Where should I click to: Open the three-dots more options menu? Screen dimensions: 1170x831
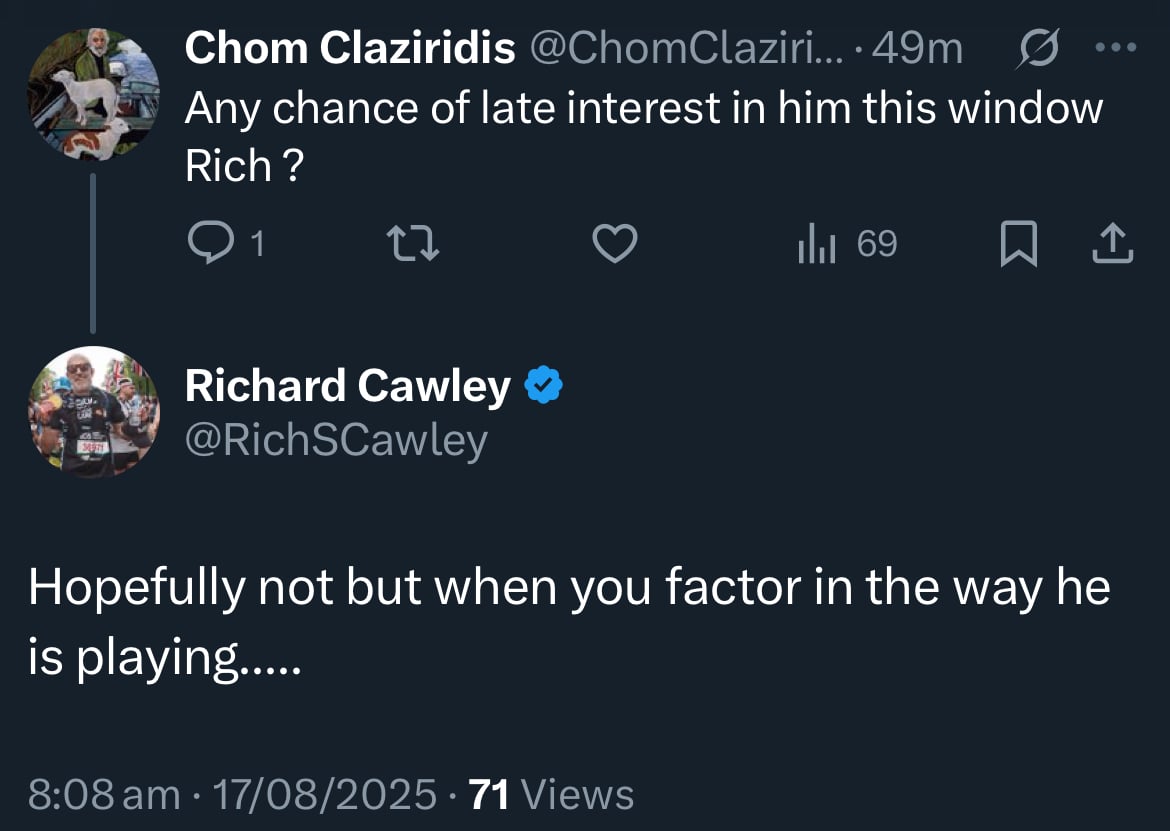(1116, 48)
